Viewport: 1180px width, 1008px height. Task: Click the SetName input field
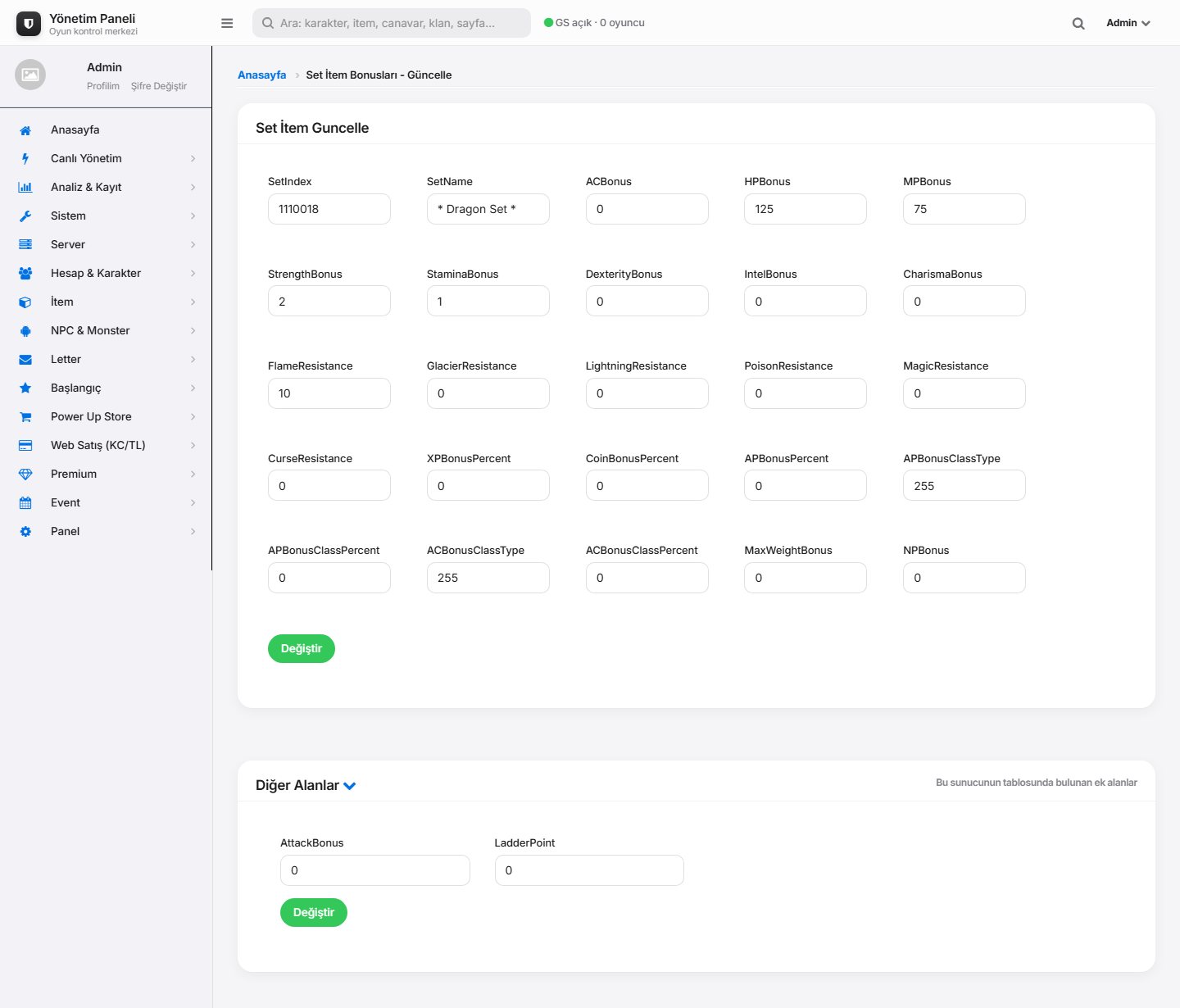click(x=488, y=209)
